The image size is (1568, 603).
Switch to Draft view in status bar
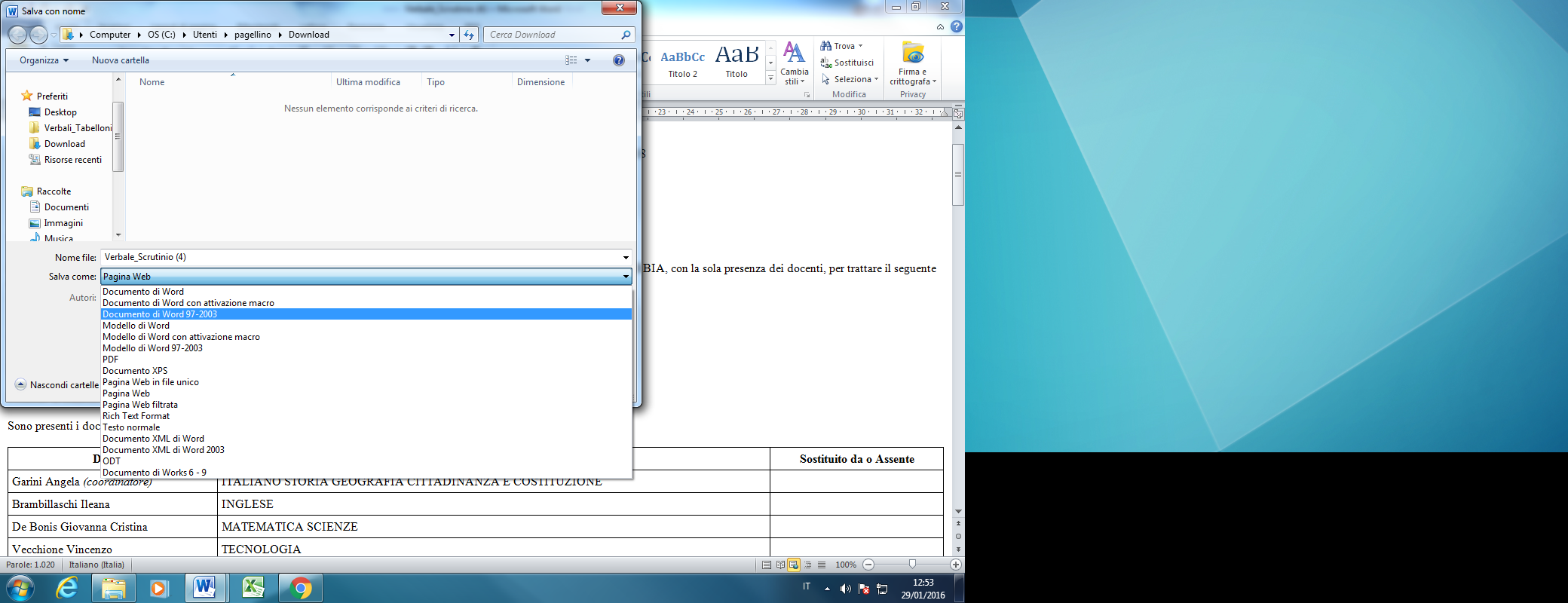click(x=821, y=565)
